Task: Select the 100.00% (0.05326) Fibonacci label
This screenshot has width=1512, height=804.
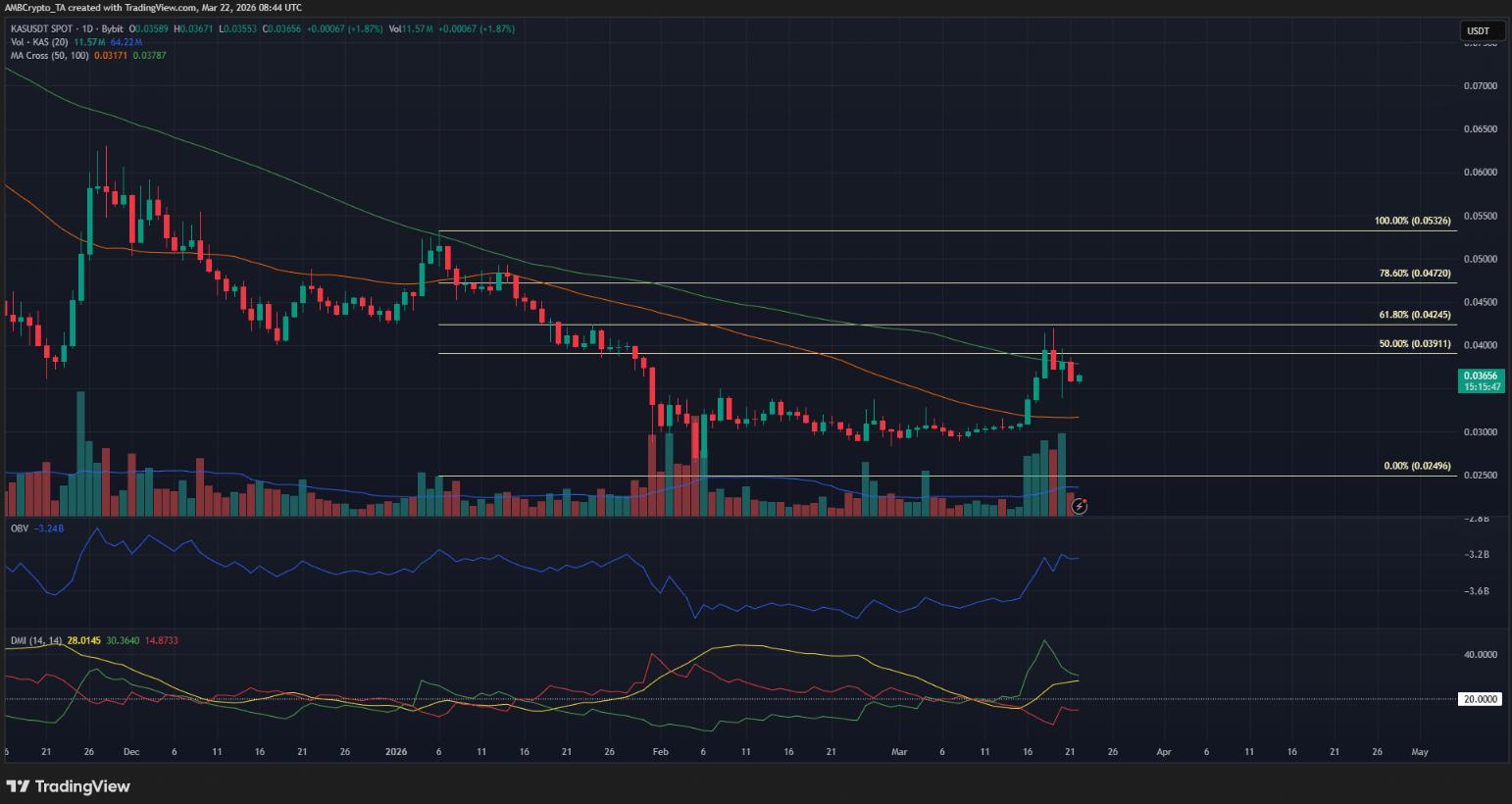Action: pyautogui.click(x=1413, y=221)
